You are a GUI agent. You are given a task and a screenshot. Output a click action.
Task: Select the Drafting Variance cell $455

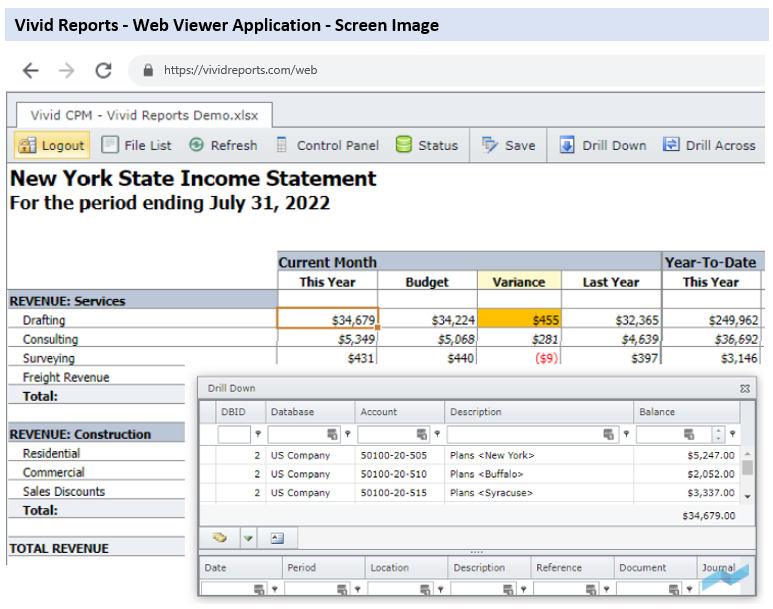click(x=519, y=320)
